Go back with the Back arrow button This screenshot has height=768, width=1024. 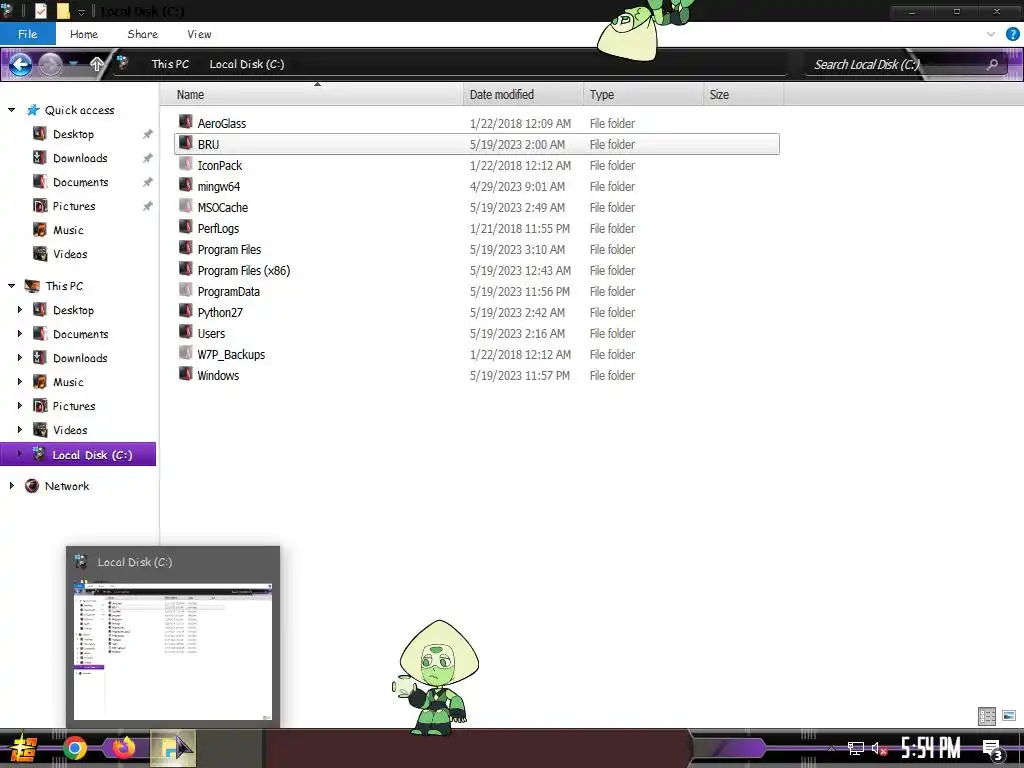pyautogui.click(x=20, y=64)
